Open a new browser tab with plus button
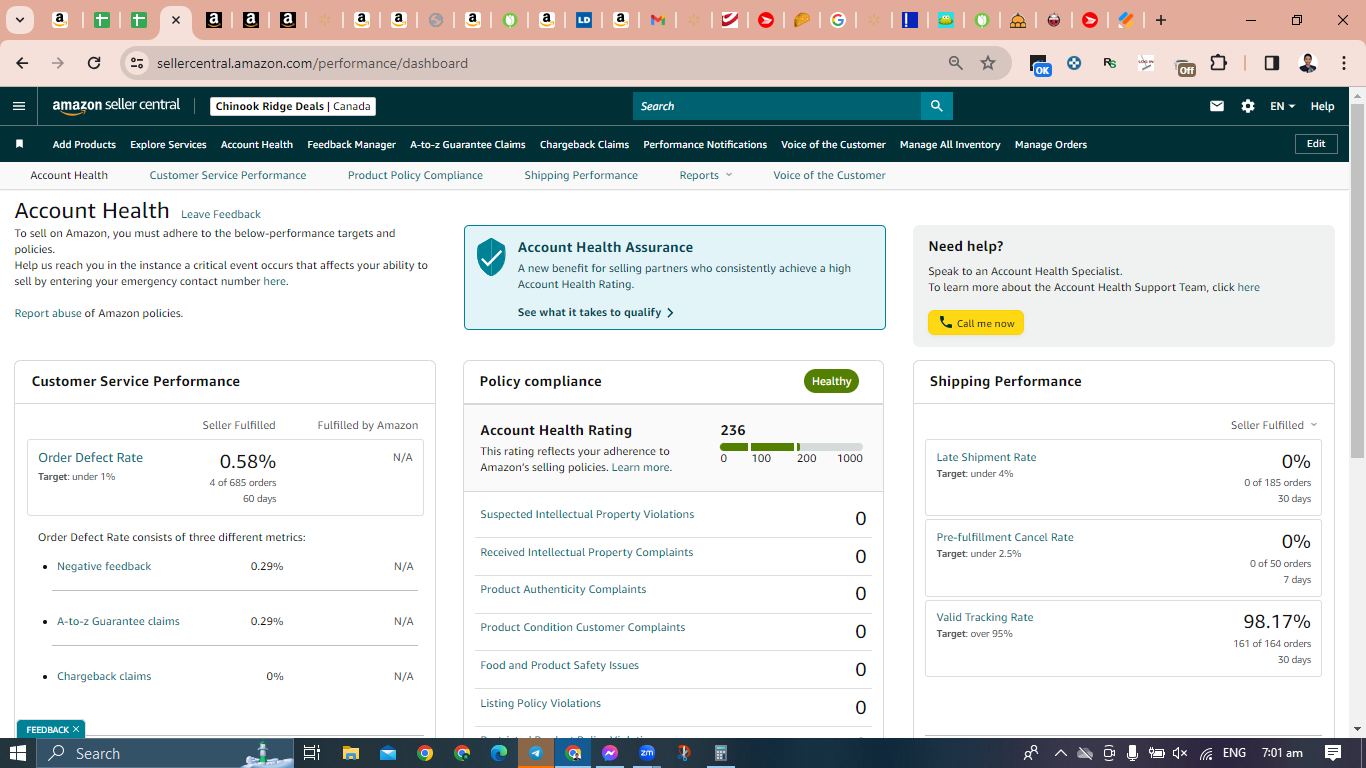The width and height of the screenshot is (1366, 768). point(1160,20)
